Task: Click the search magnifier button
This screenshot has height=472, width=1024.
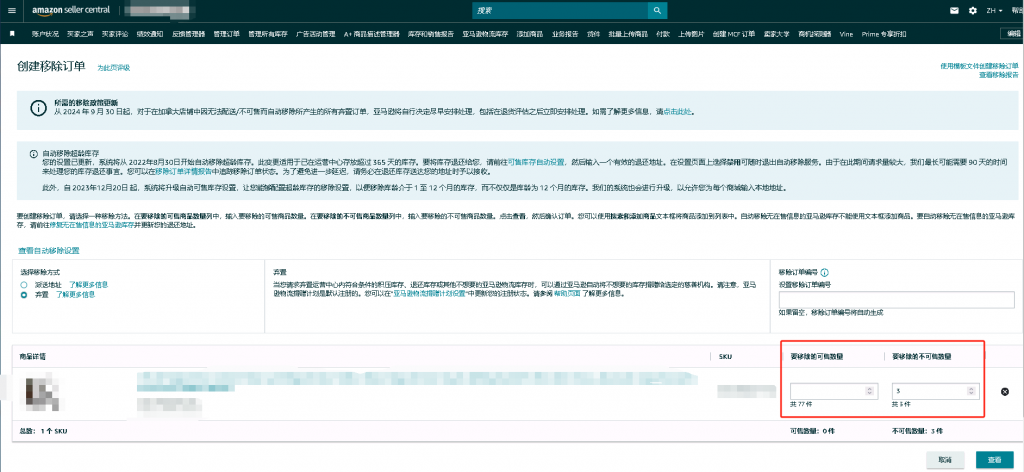Action: coord(656,10)
